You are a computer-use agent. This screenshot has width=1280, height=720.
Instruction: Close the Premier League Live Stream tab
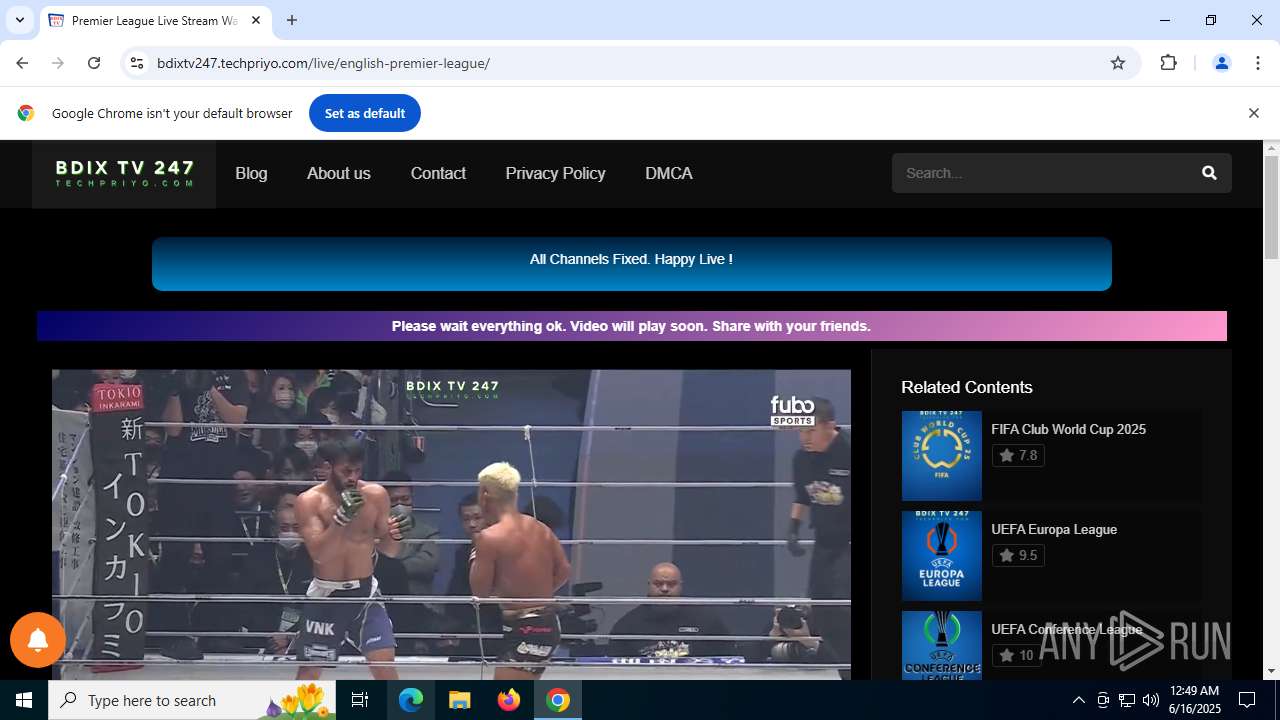pos(256,20)
